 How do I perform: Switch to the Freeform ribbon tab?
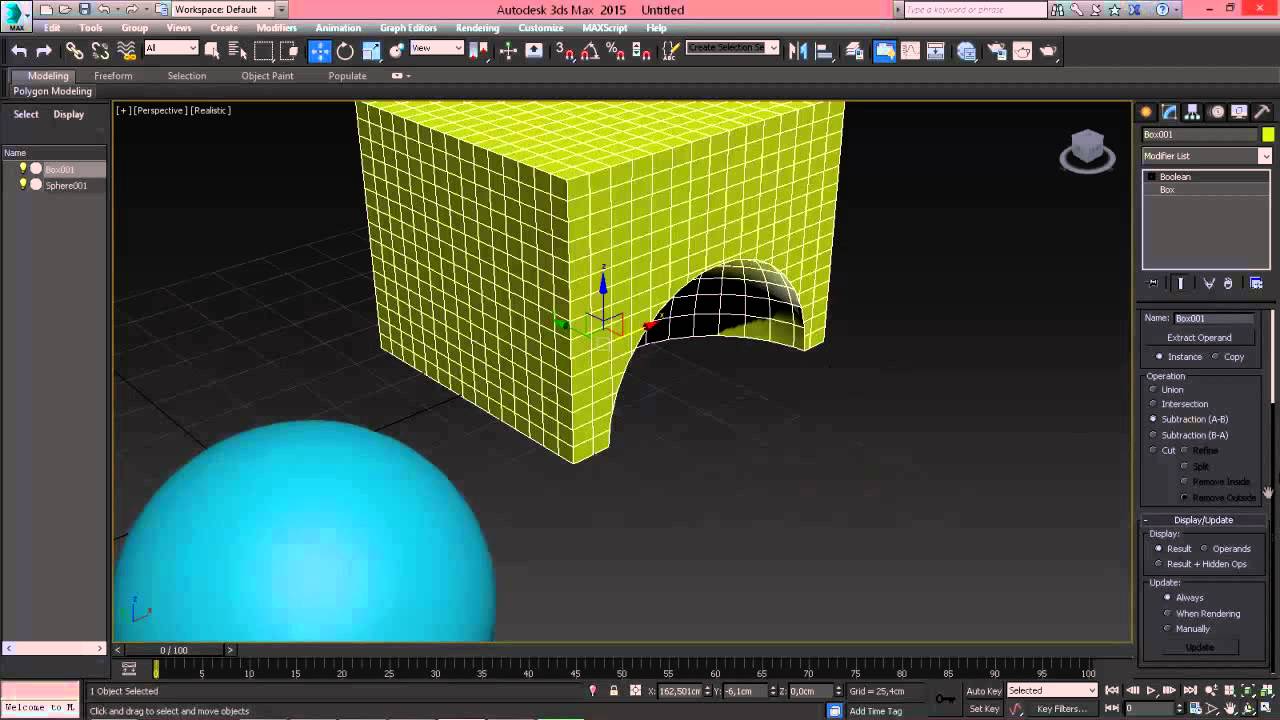point(113,76)
